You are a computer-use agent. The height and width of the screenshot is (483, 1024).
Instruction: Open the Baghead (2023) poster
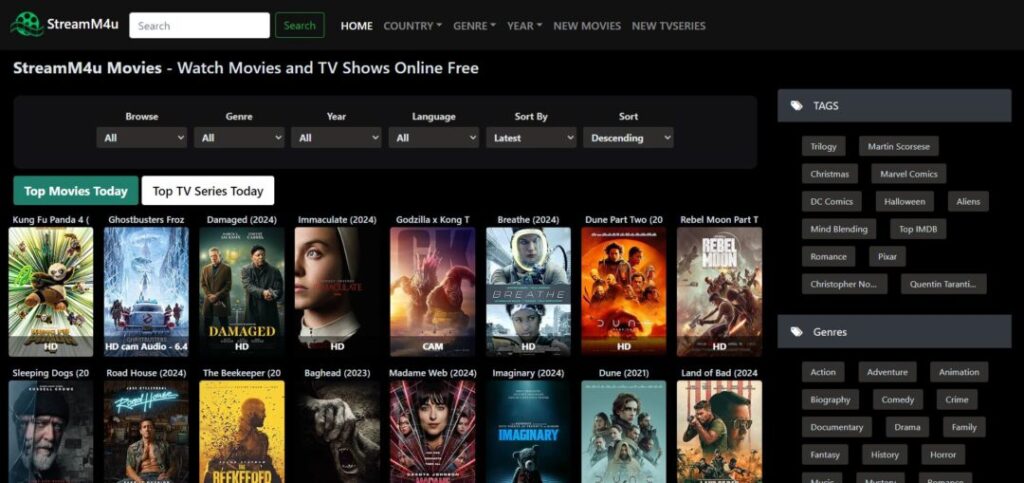(337, 431)
